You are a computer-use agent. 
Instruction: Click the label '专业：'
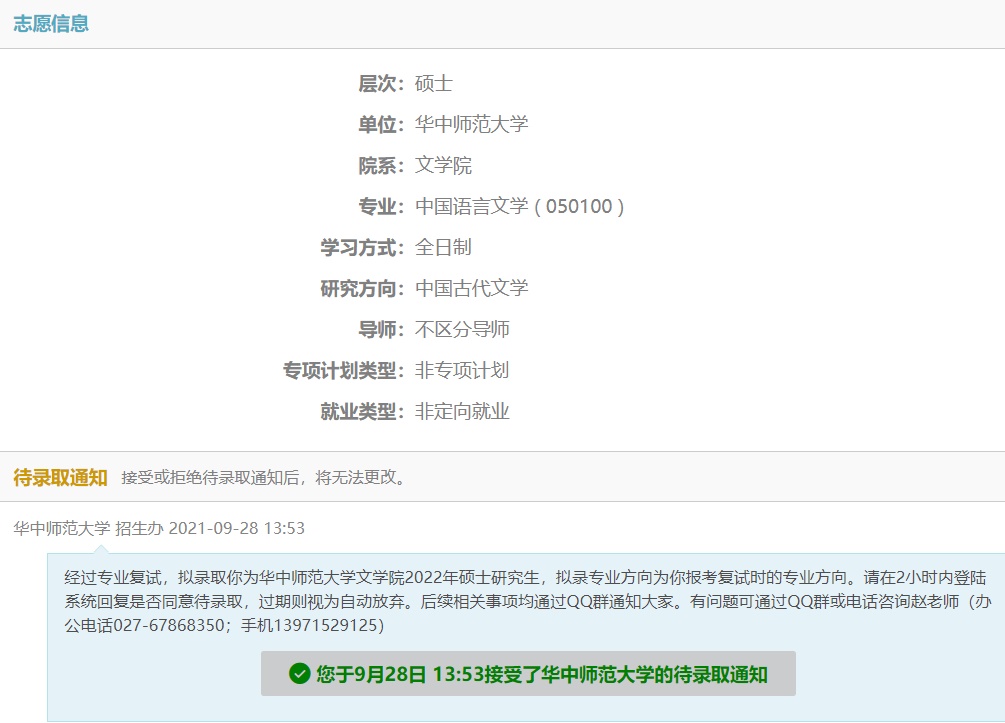[x=381, y=206]
